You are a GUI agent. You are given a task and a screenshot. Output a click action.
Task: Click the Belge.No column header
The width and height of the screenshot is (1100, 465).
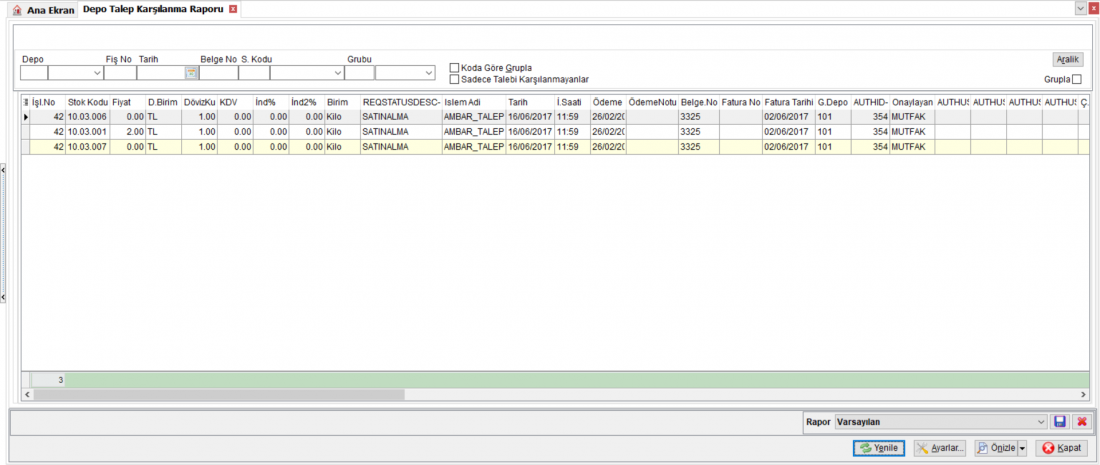699,102
